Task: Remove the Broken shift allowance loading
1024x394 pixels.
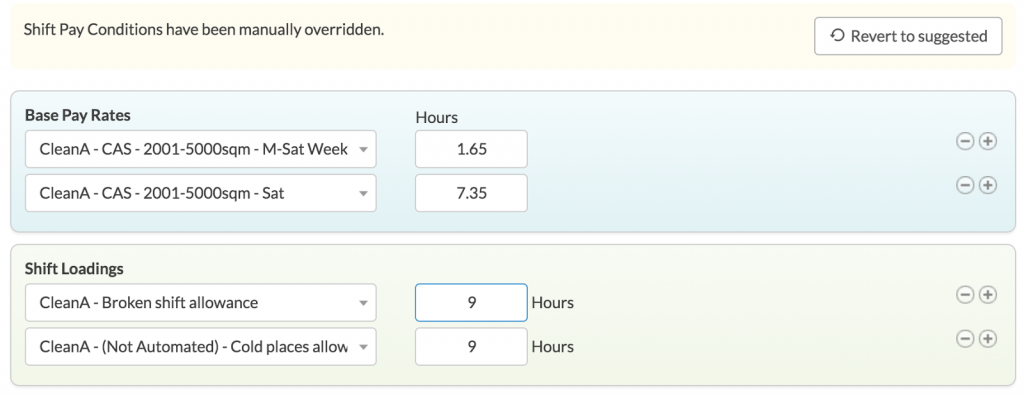Action: pyautogui.click(x=965, y=295)
